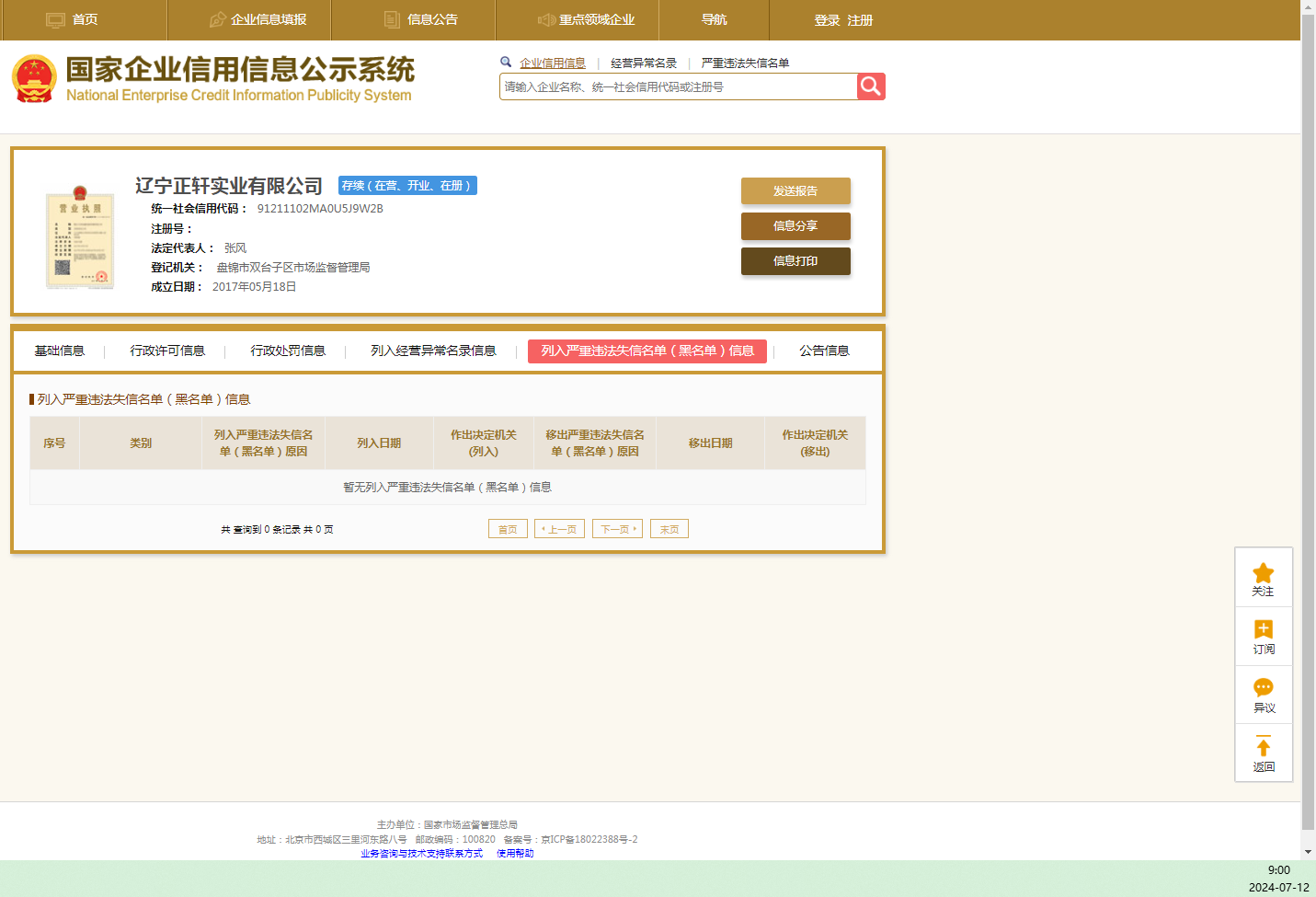The width and height of the screenshot is (1316, 897).
Task: Click the scrollbar up arrow
Action: (x=1308, y=7)
